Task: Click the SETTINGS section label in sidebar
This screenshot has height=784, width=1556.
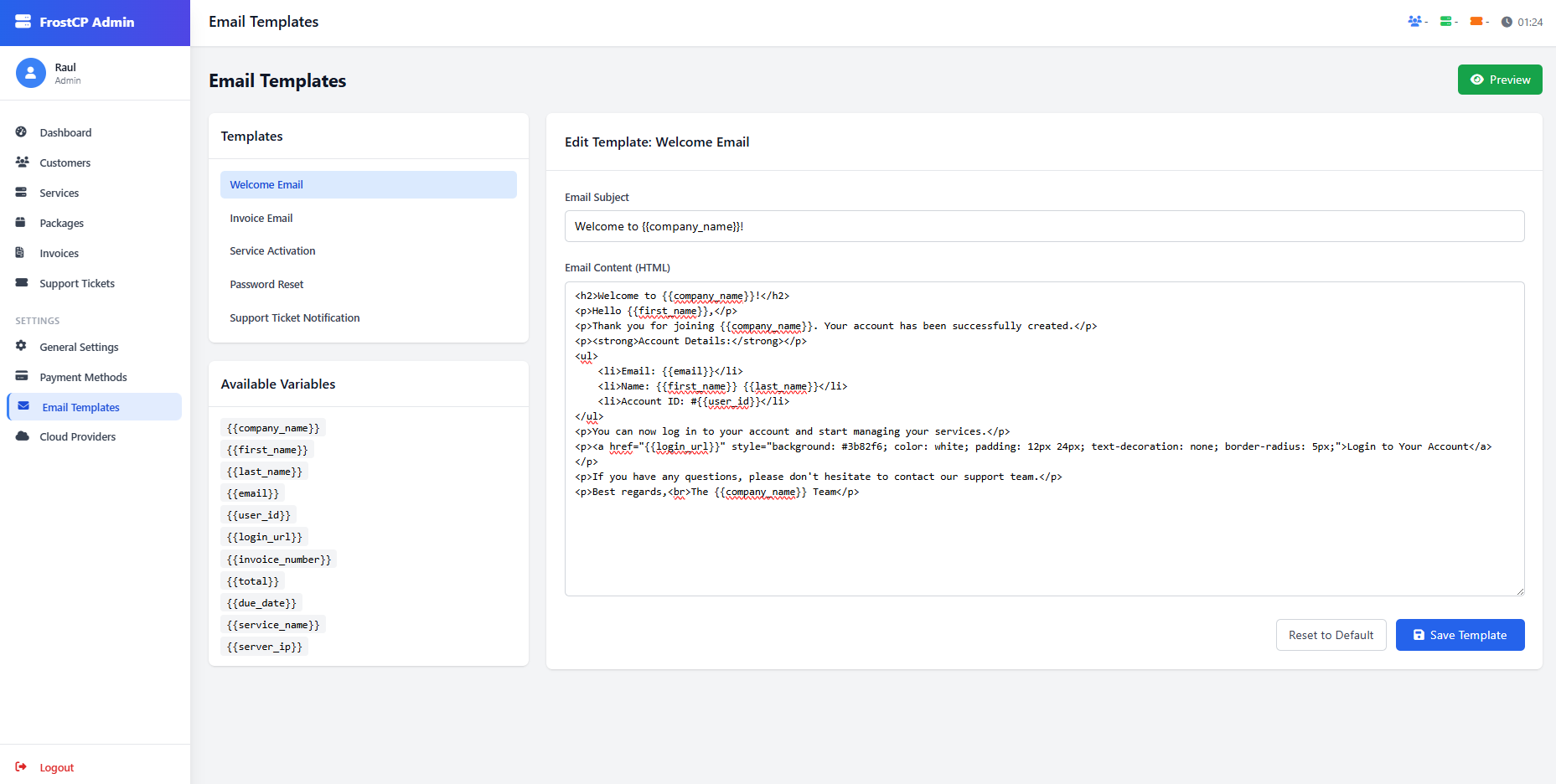Action: pyautogui.click(x=38, y=321)
